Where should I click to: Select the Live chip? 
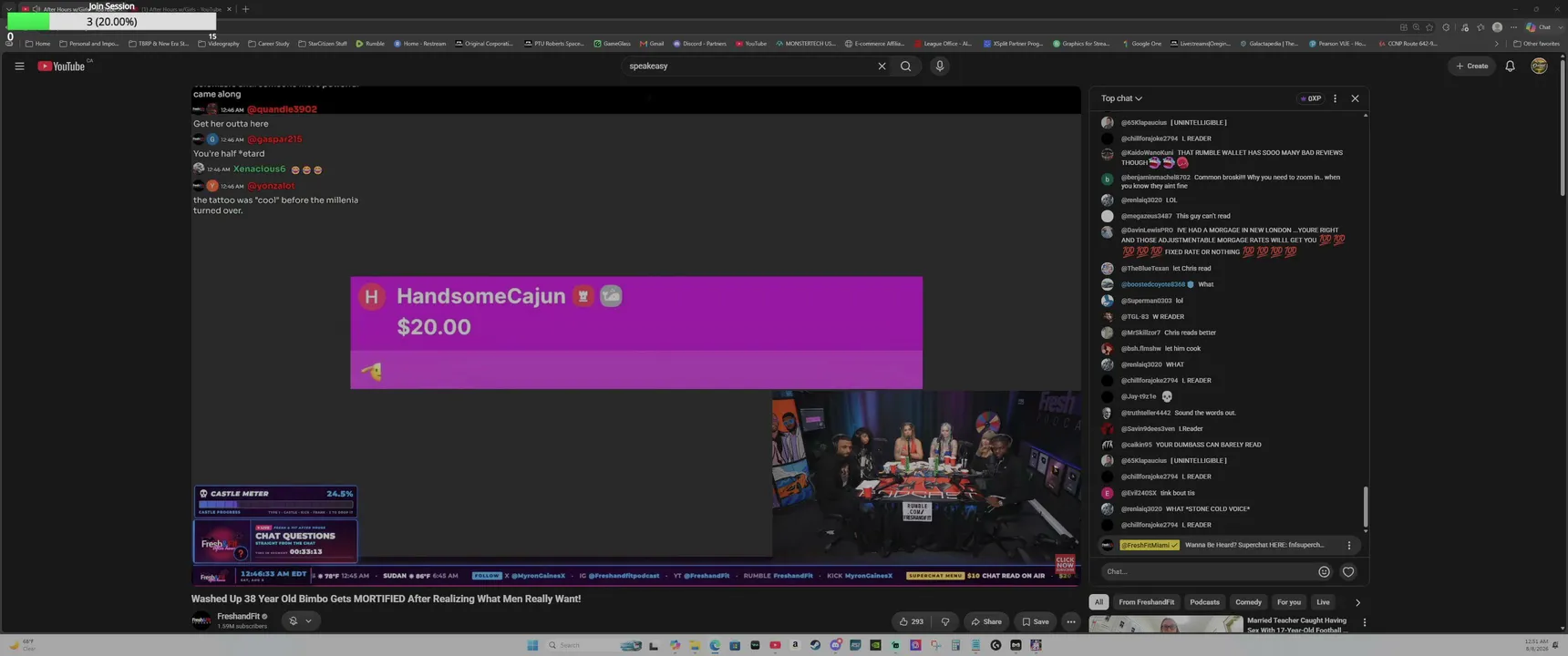tap(1323, 602)
